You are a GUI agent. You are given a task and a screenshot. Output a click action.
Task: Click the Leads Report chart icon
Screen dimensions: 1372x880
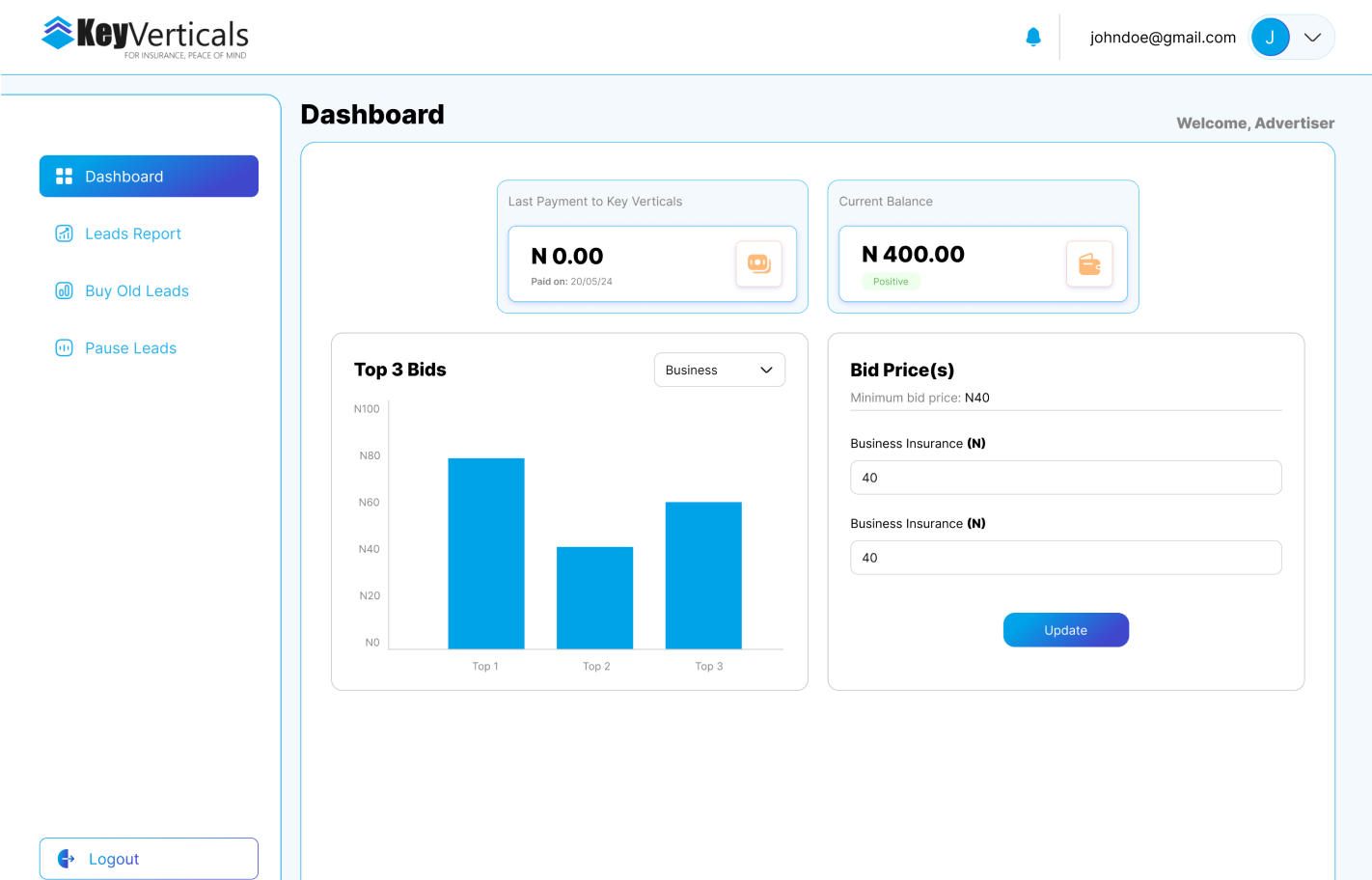(x=65, y=234)
